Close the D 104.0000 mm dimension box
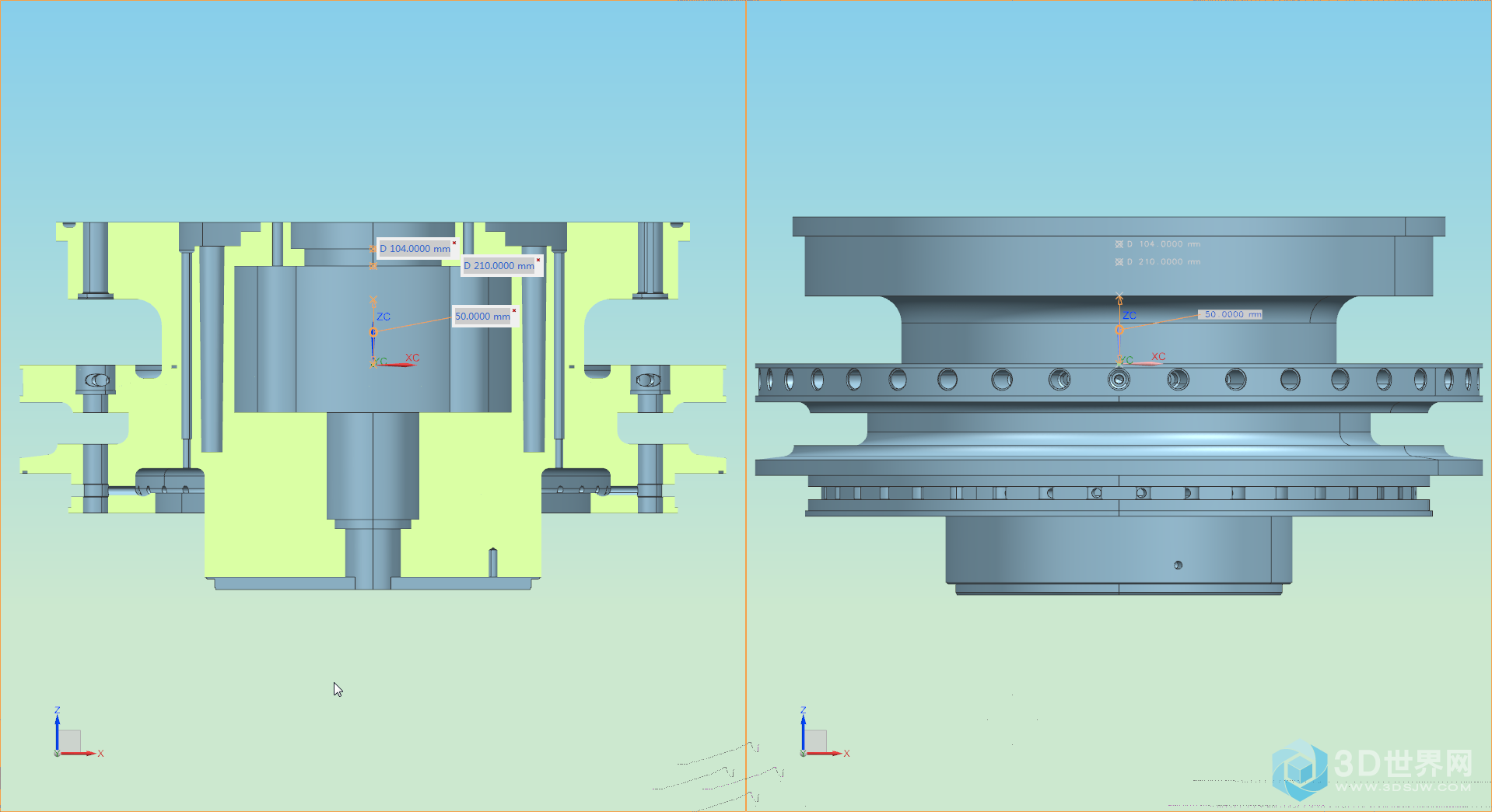Image resolution: width=1492 pixels, height=812 pixels. [454, 243]
